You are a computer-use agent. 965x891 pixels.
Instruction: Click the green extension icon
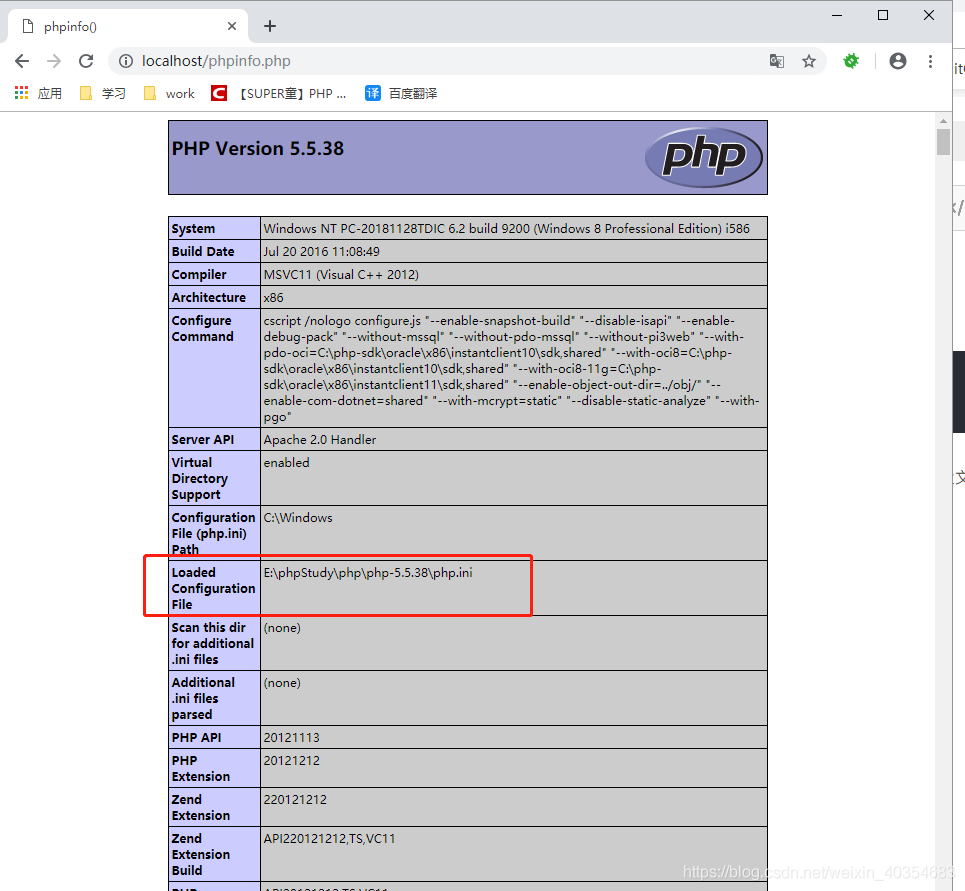[x=851, y=61]
